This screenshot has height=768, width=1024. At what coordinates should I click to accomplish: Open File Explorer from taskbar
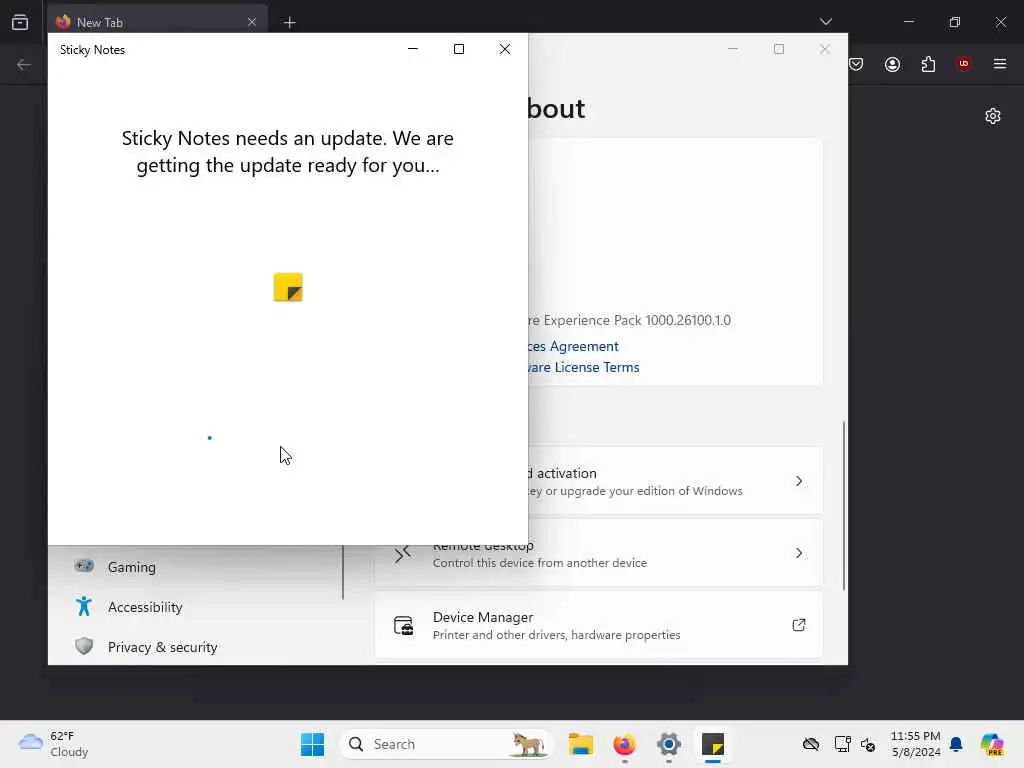click(581, 744)
